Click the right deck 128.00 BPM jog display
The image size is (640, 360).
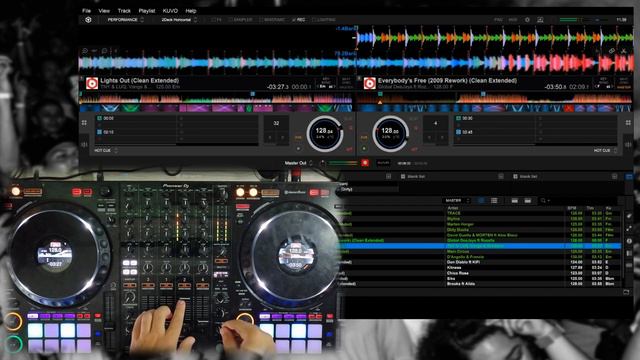coord(390,133)
